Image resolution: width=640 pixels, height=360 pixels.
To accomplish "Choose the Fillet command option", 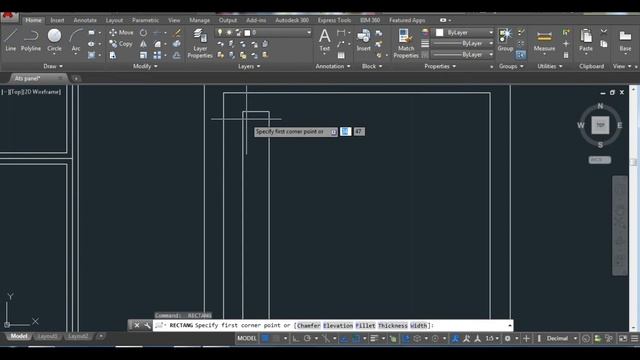I will tap(365, 325).
